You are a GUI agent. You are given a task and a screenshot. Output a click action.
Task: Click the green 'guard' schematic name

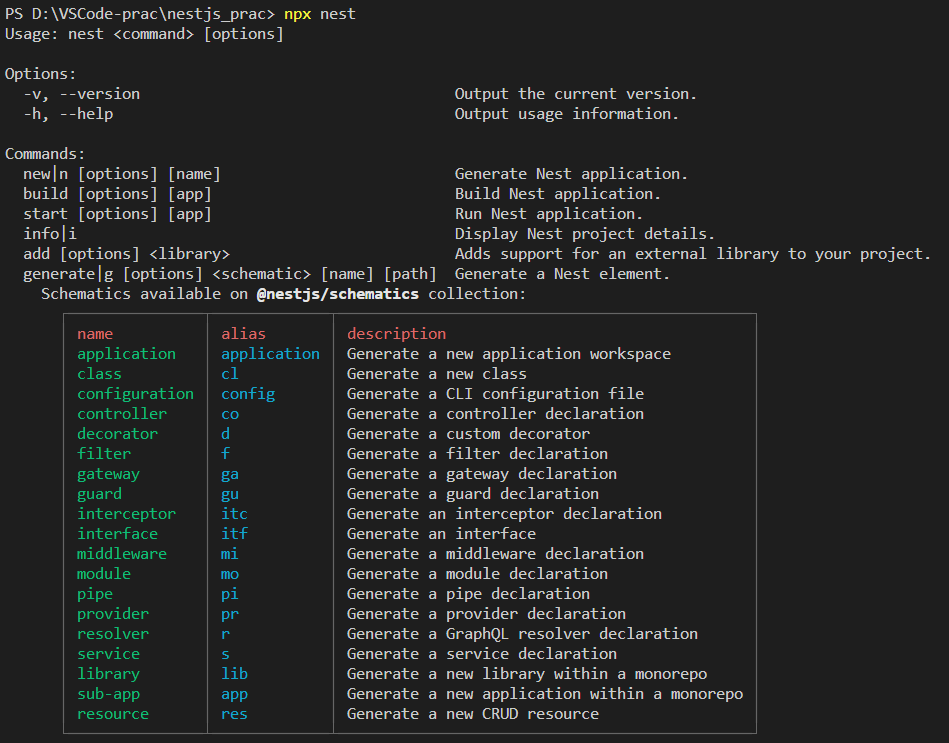click(x=99, y=494)
